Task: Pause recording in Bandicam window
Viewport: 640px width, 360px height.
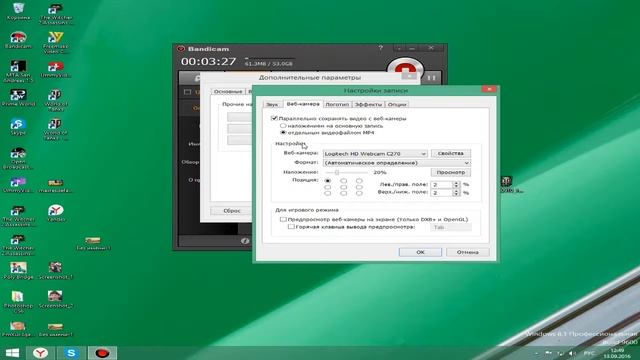Action: (x=431, y=78)
